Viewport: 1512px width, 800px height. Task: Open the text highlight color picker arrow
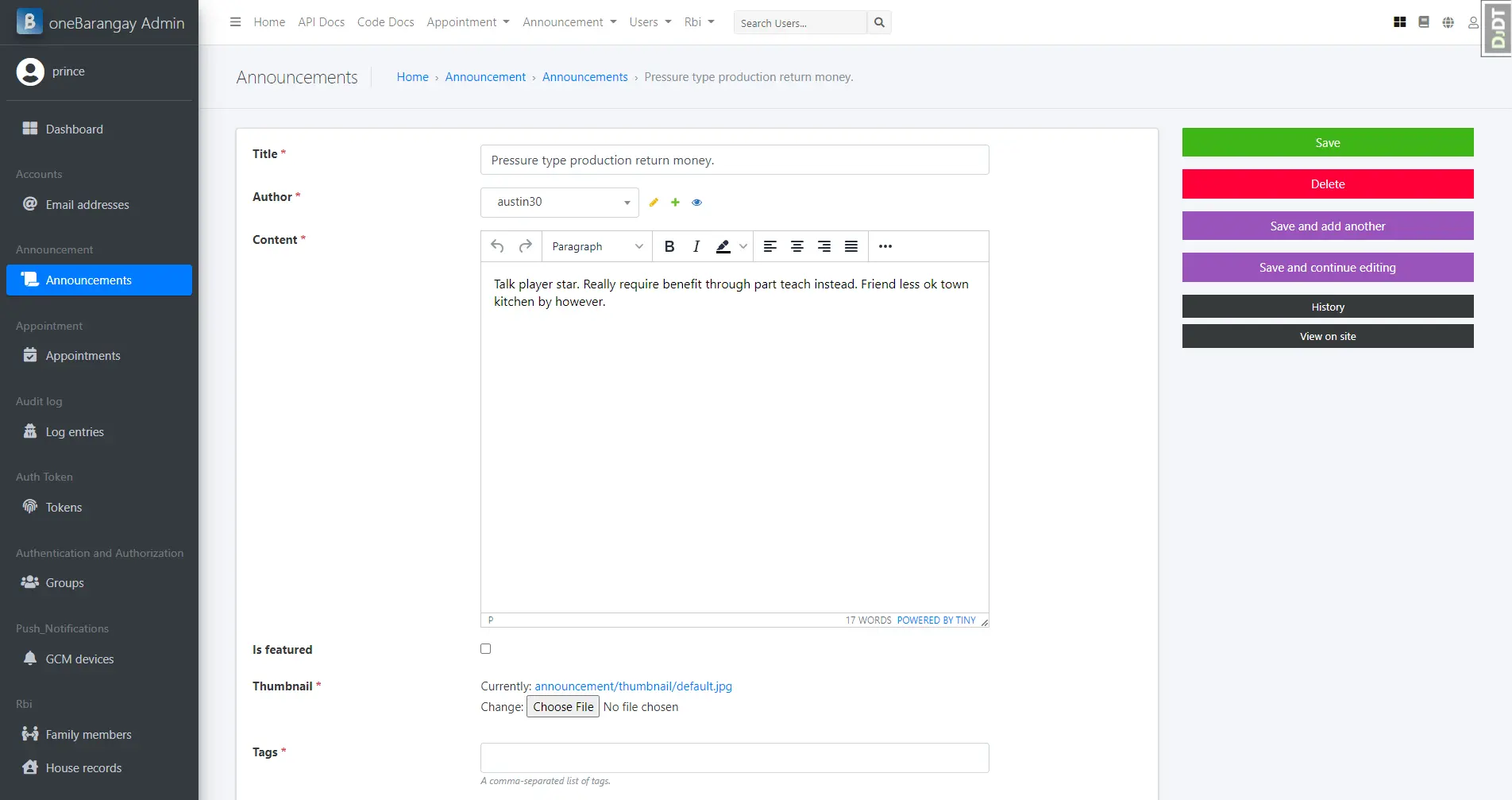pos(743,246)
